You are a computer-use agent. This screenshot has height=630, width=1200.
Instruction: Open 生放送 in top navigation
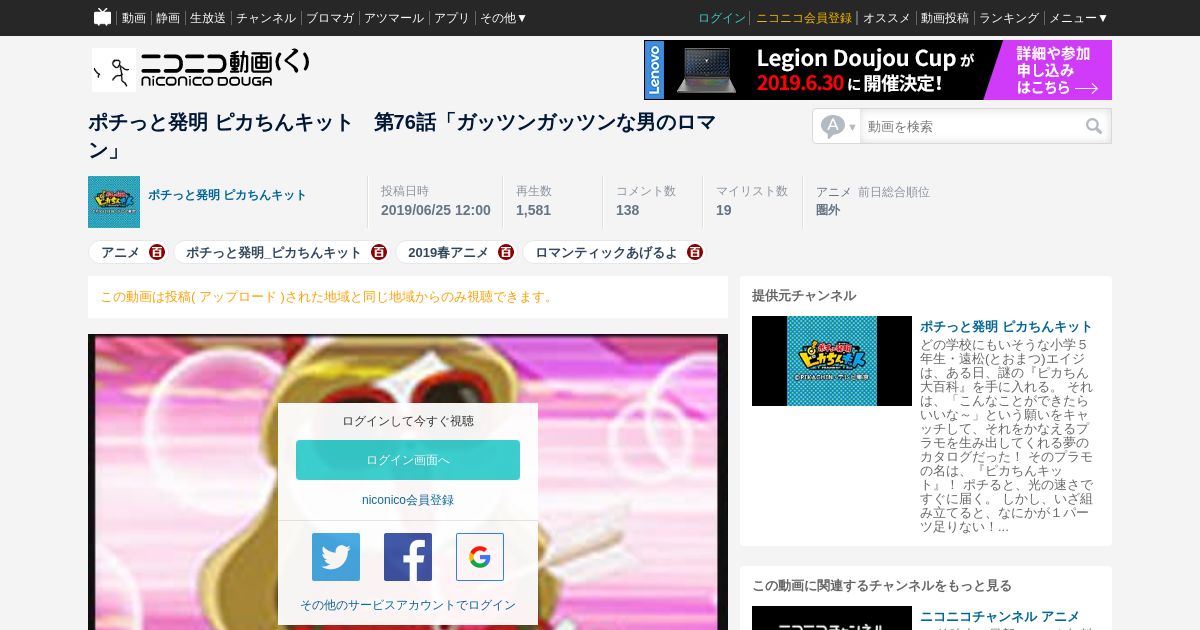tap(208, 18)
